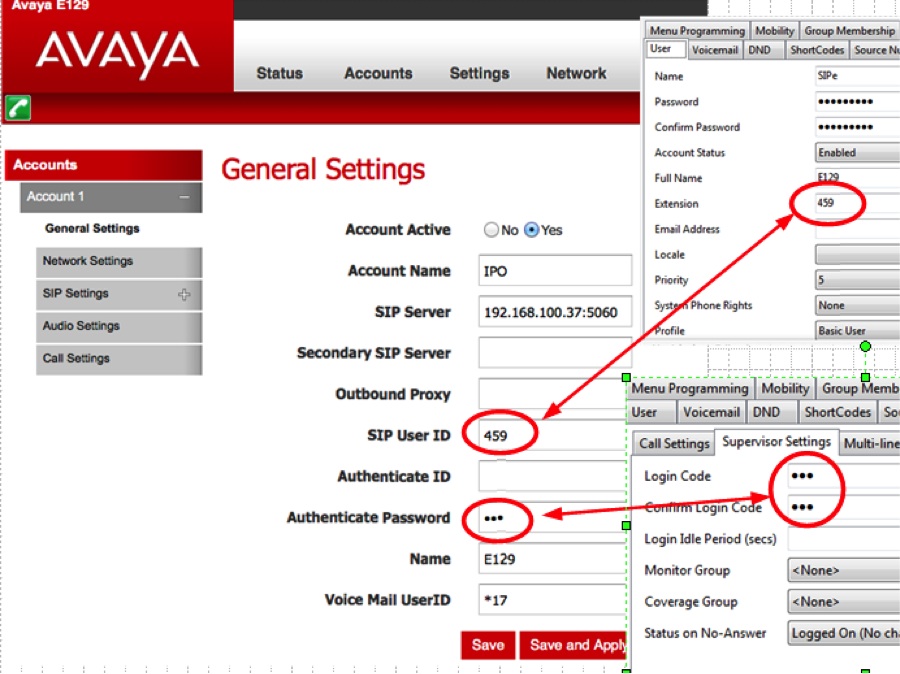Screen dimensions: 900x674
Task: Click the Email Address field
Action: click(x=858, y=229)
